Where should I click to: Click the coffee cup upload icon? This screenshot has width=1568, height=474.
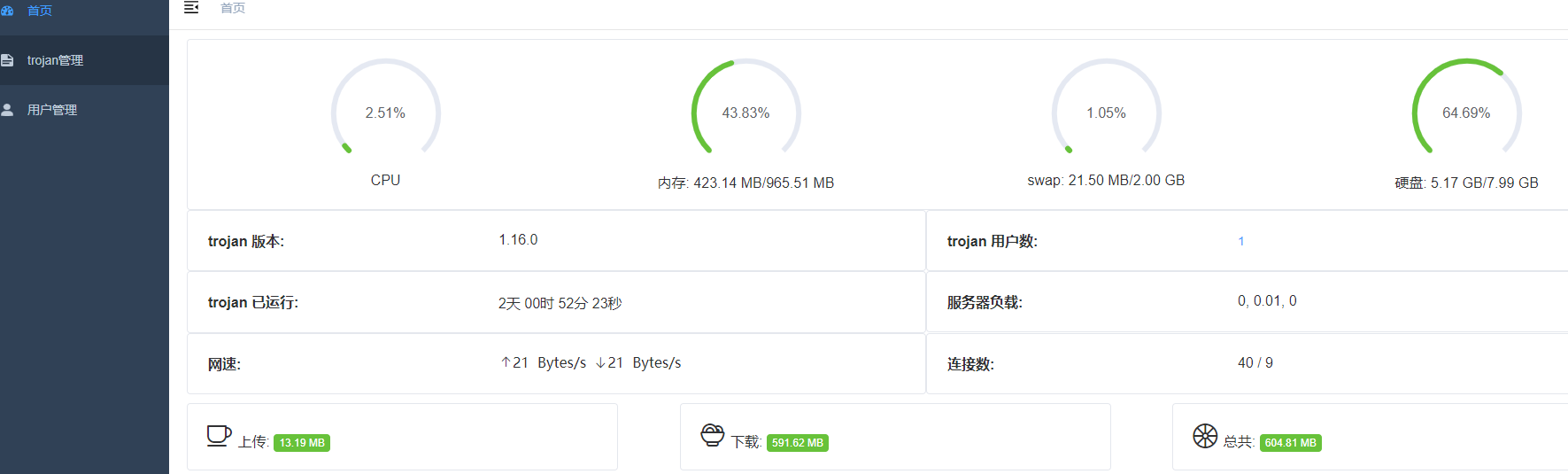tap(218, 436)
